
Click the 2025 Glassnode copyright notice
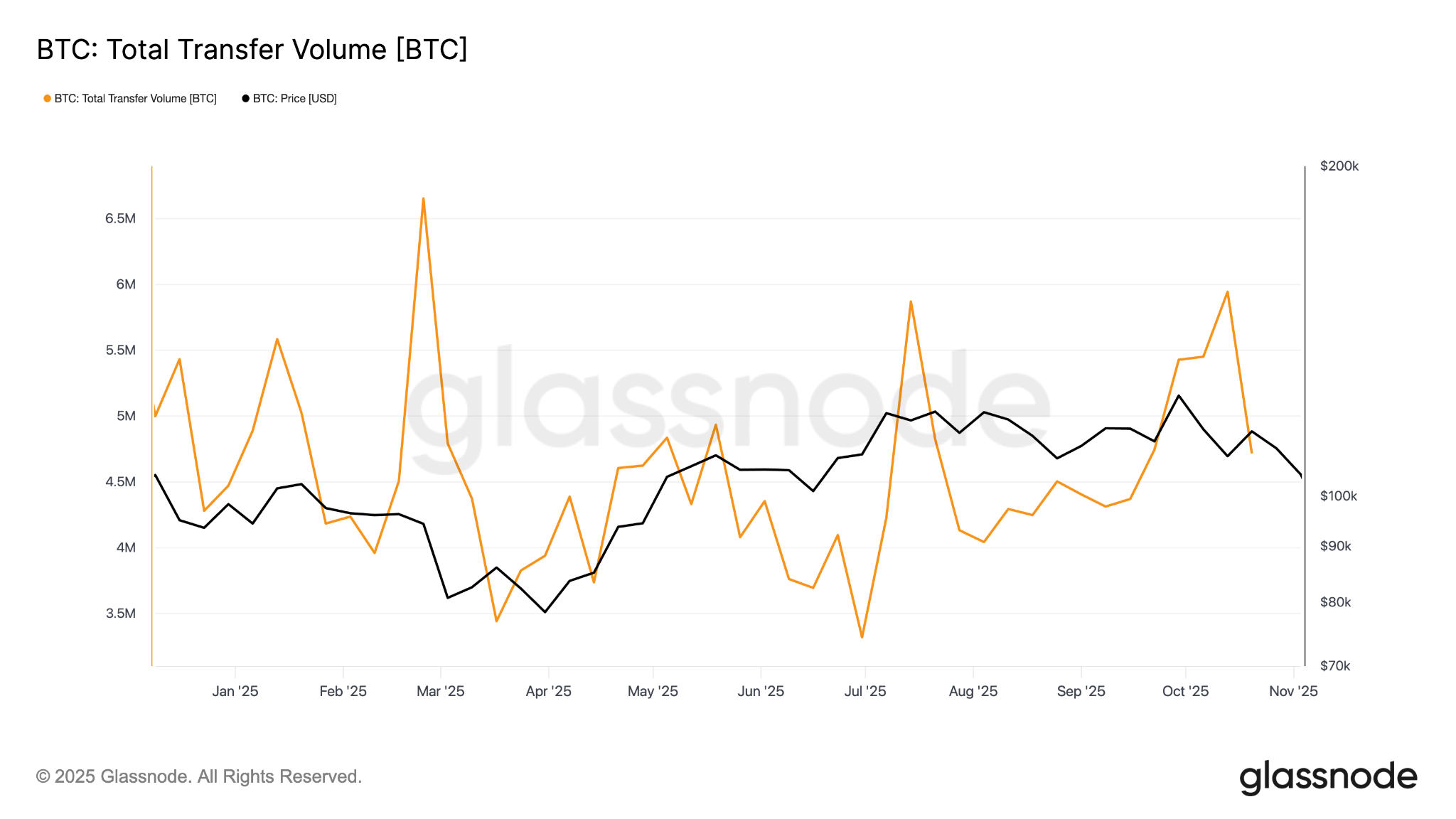[199, 776]
